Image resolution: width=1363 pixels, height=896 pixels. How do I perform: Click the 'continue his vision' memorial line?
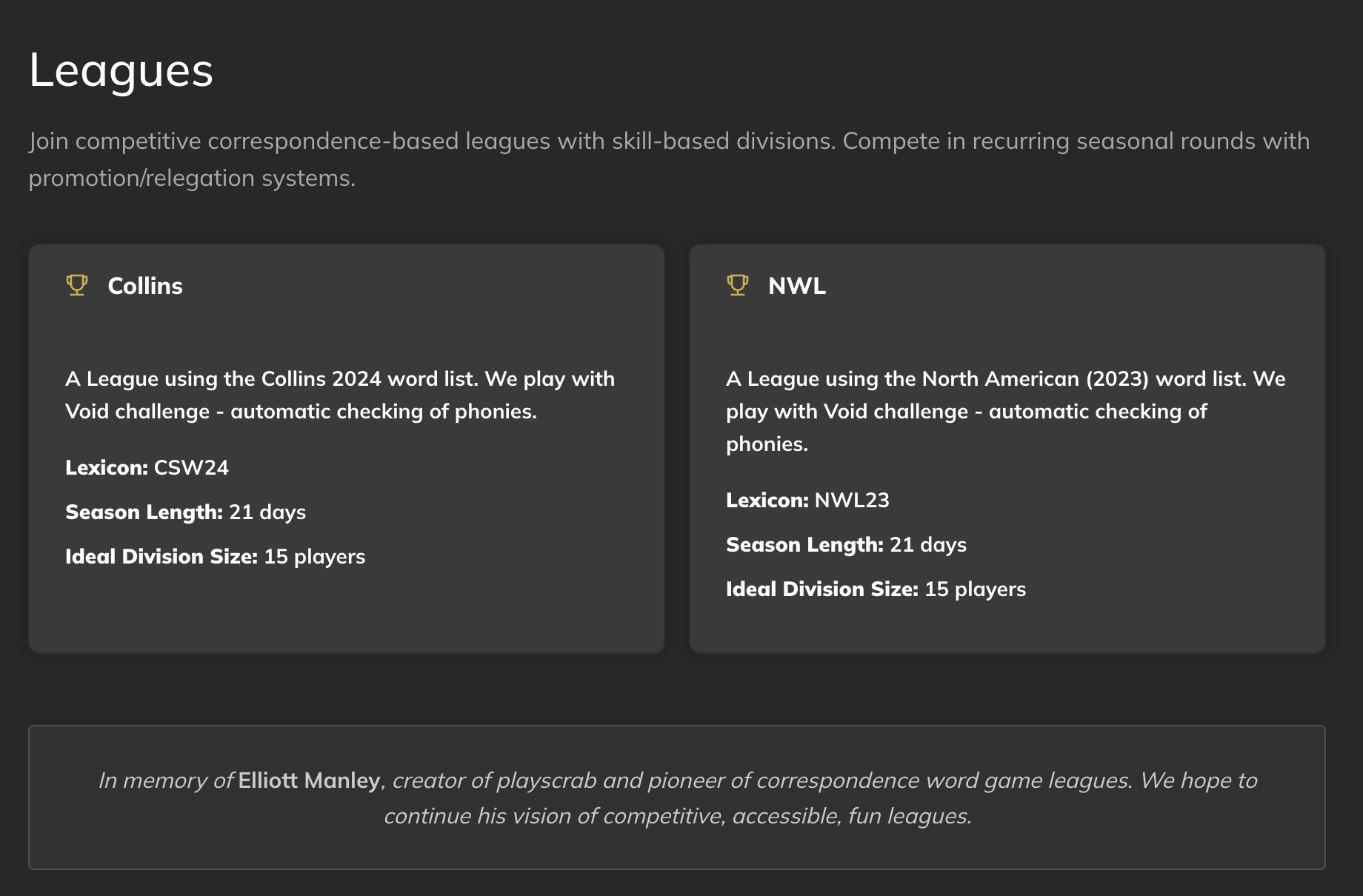click(x=677, y=816)
